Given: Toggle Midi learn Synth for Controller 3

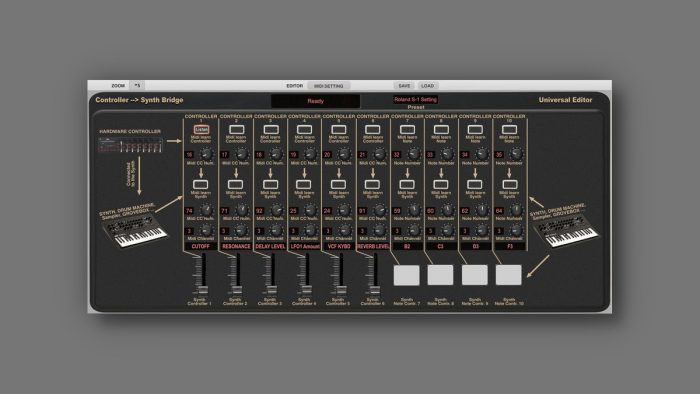Looking at the screenshot, I should pyautogui.click(x=271, y=184).
